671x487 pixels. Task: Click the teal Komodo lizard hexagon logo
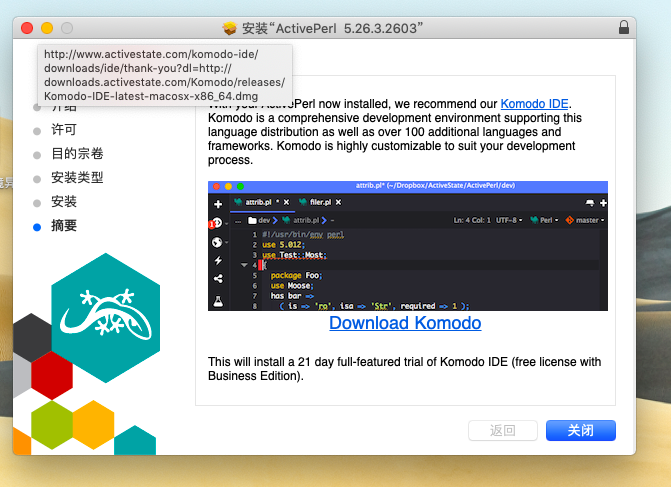click(x=106, y=318)
